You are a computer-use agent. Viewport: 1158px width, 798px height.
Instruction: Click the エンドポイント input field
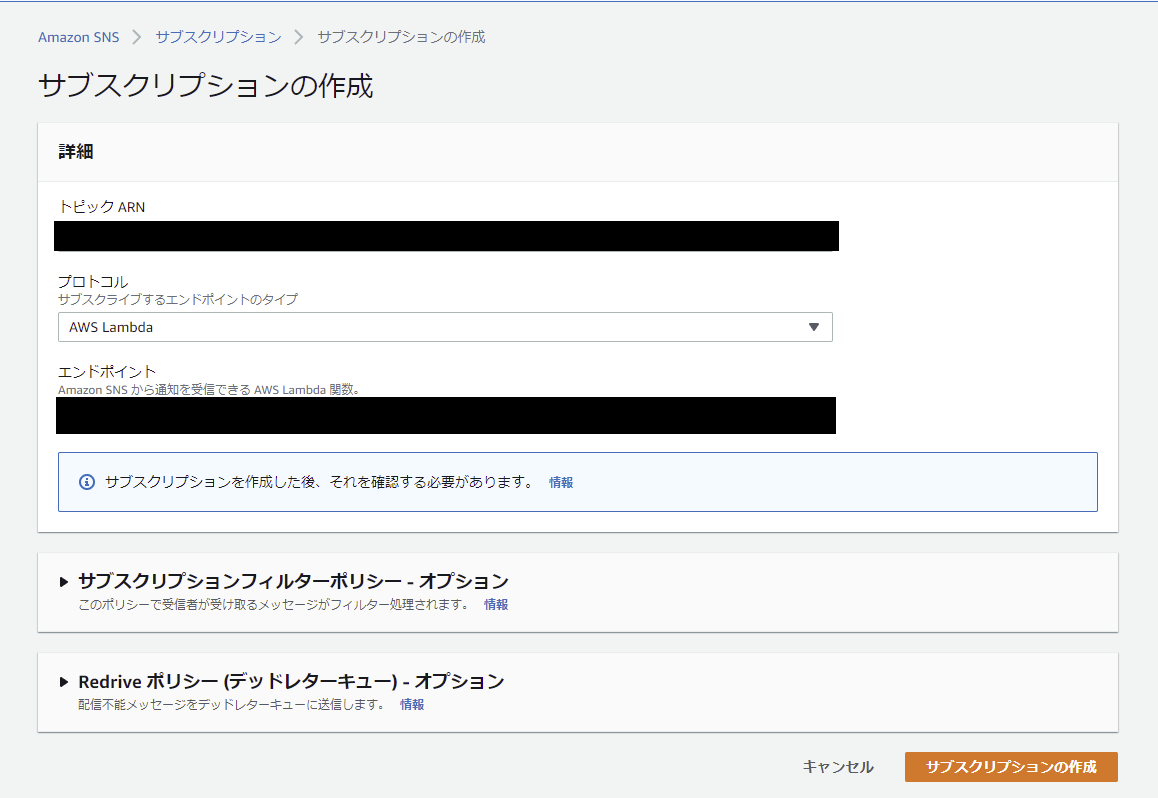(x=447, y=415)
